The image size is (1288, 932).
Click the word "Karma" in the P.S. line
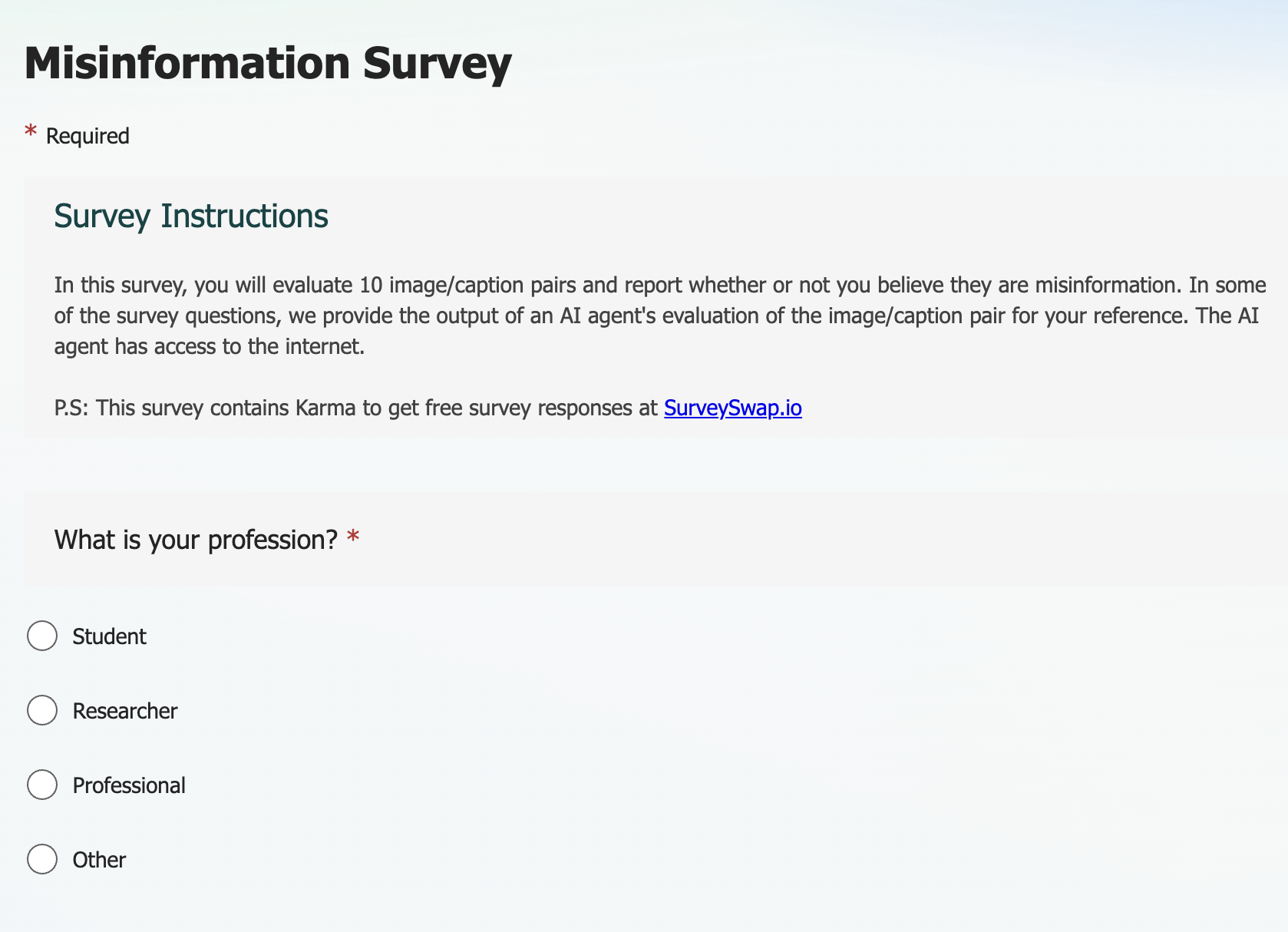pyautogui.click(x=325, y=408)
